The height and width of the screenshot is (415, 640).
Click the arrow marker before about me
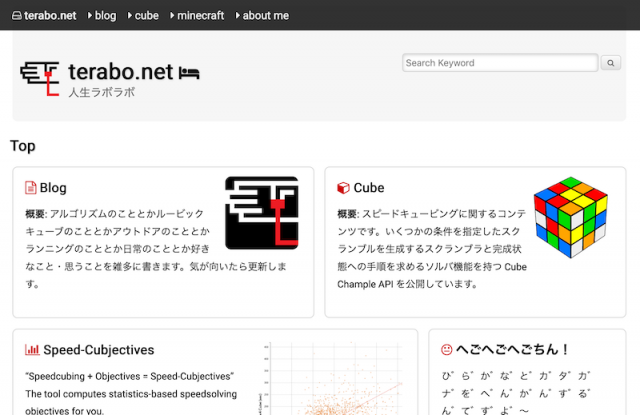tap(238, 16)
